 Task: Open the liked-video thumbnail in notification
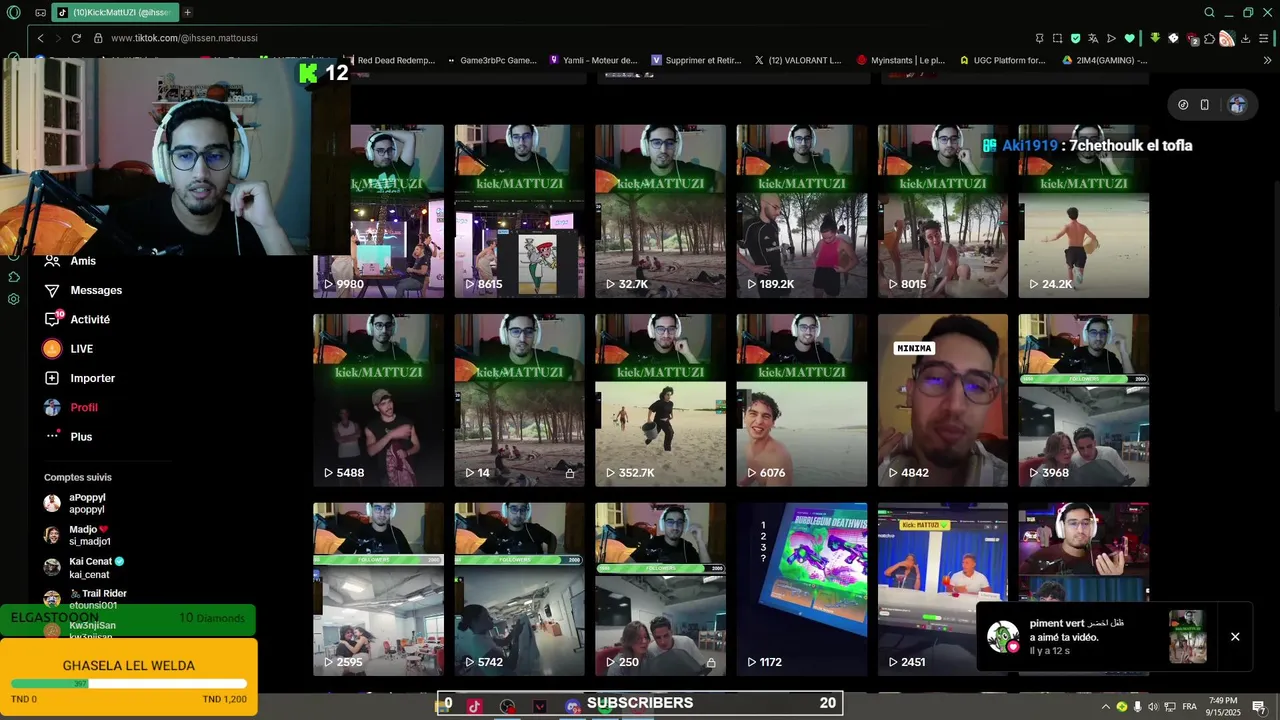tap(1188, 637)
